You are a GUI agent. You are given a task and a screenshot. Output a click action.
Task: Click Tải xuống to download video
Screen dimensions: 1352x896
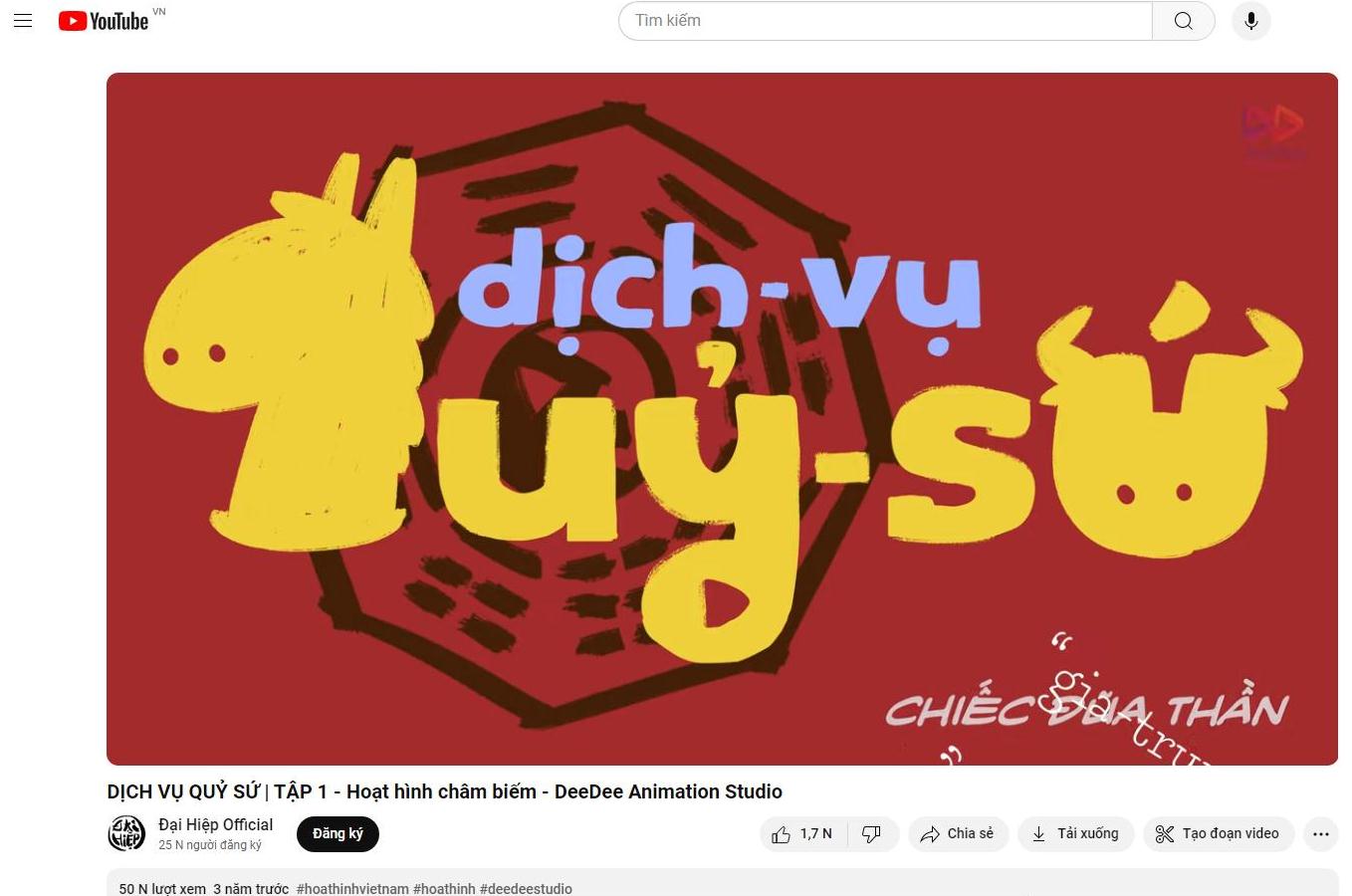click(1075, 834)
